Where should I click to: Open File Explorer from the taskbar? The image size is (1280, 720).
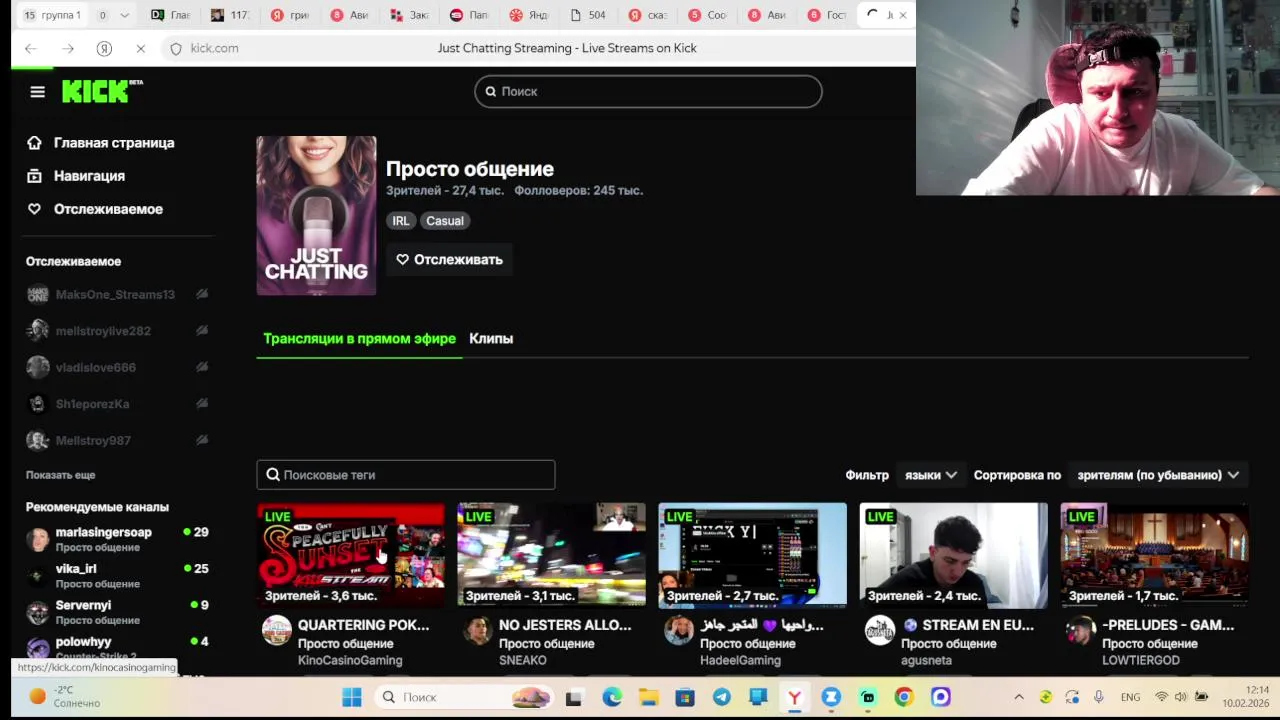(648, 697)
